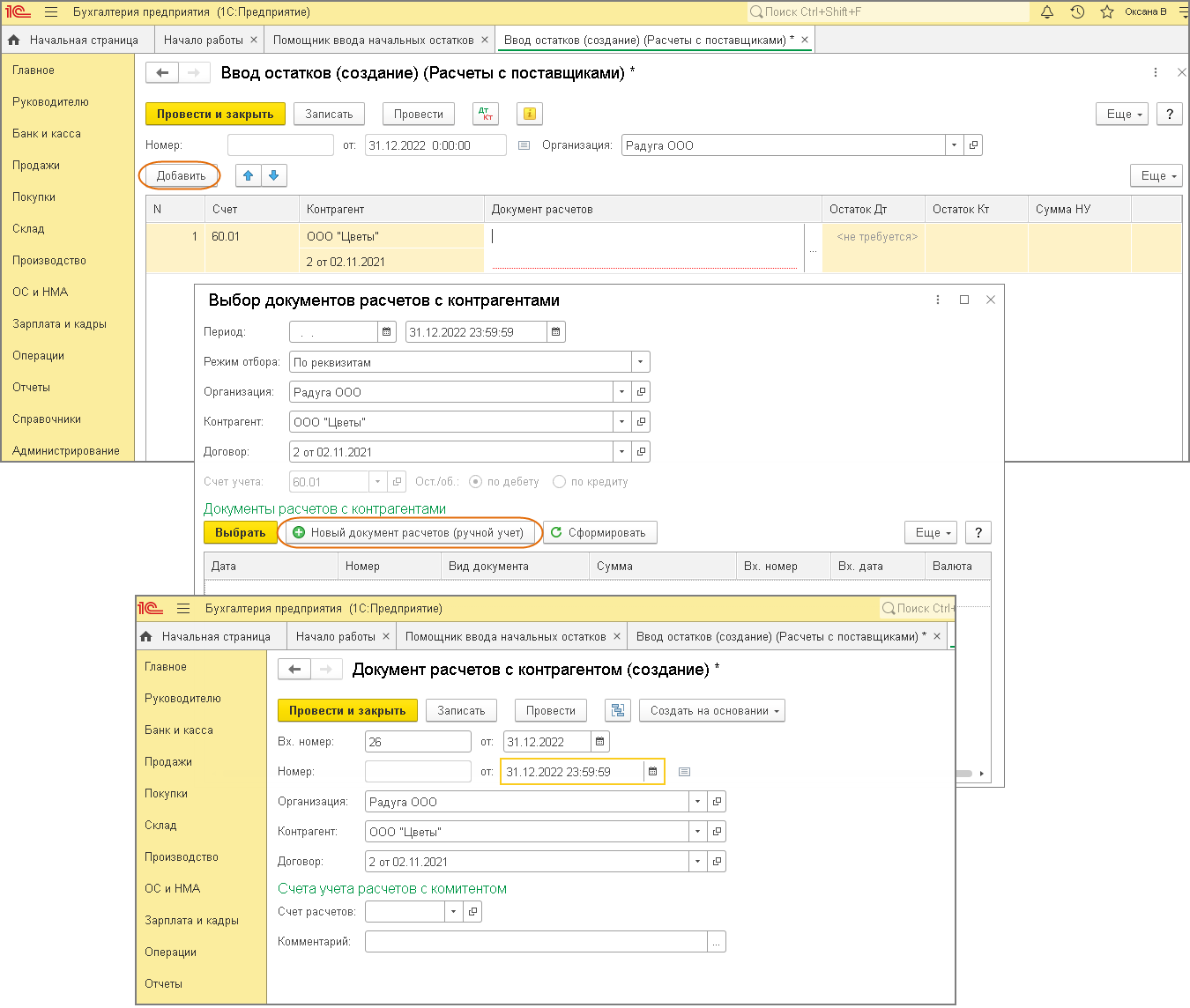Open the 'Банк и касса' section in the top sidebar
The height and width of the screenshot is (1008, 1190).
[x=47, y=134]
